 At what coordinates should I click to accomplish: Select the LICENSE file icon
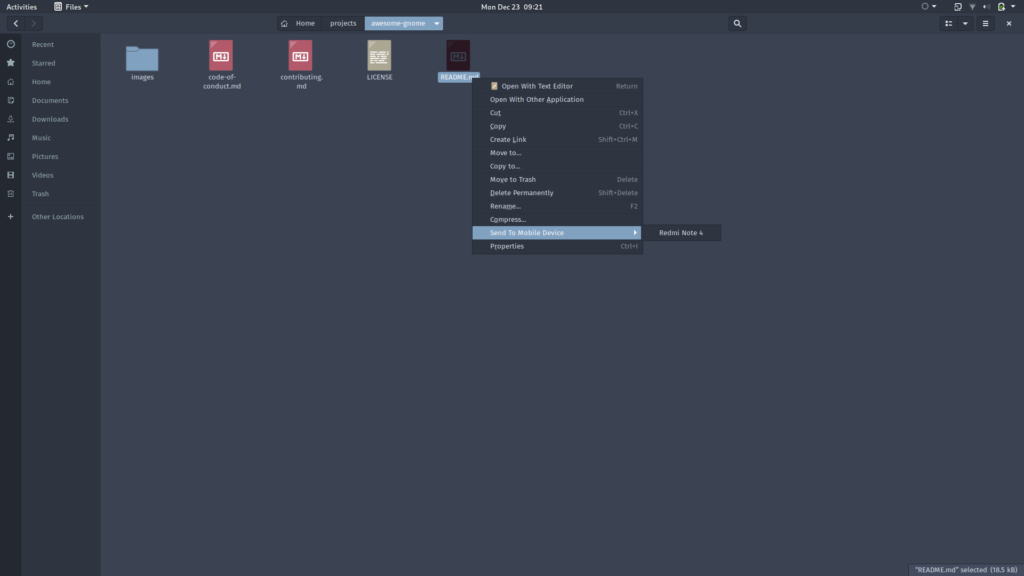pos(379,55)
